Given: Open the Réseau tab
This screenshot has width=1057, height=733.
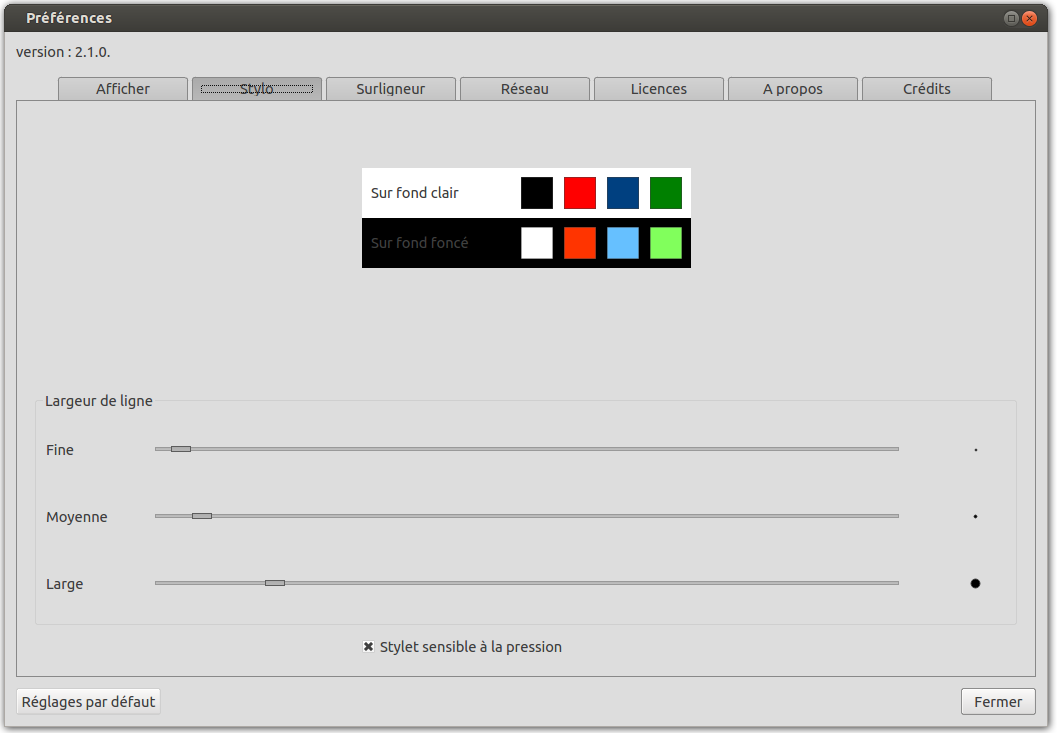Looking at the screenshot, I should (x=524, y=89).
